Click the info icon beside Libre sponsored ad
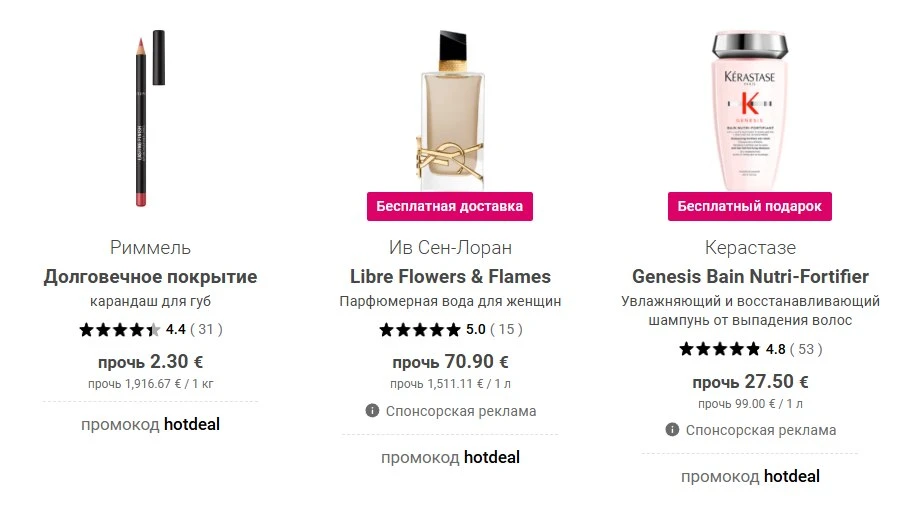904x507 pixels. coord(372,411)
